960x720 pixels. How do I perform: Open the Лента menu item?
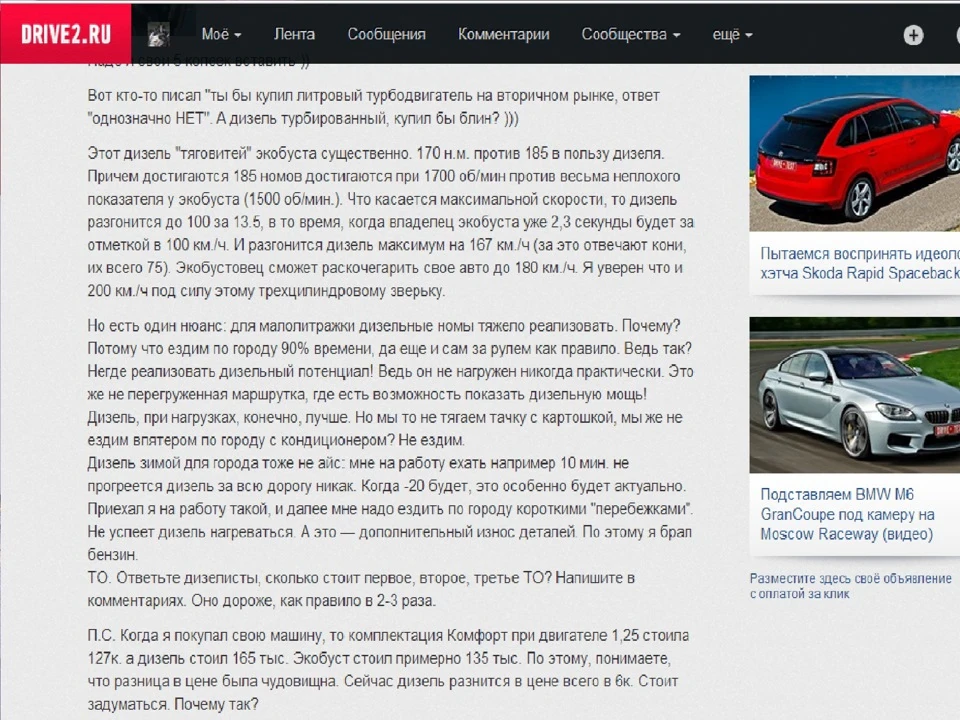point(294,34)
